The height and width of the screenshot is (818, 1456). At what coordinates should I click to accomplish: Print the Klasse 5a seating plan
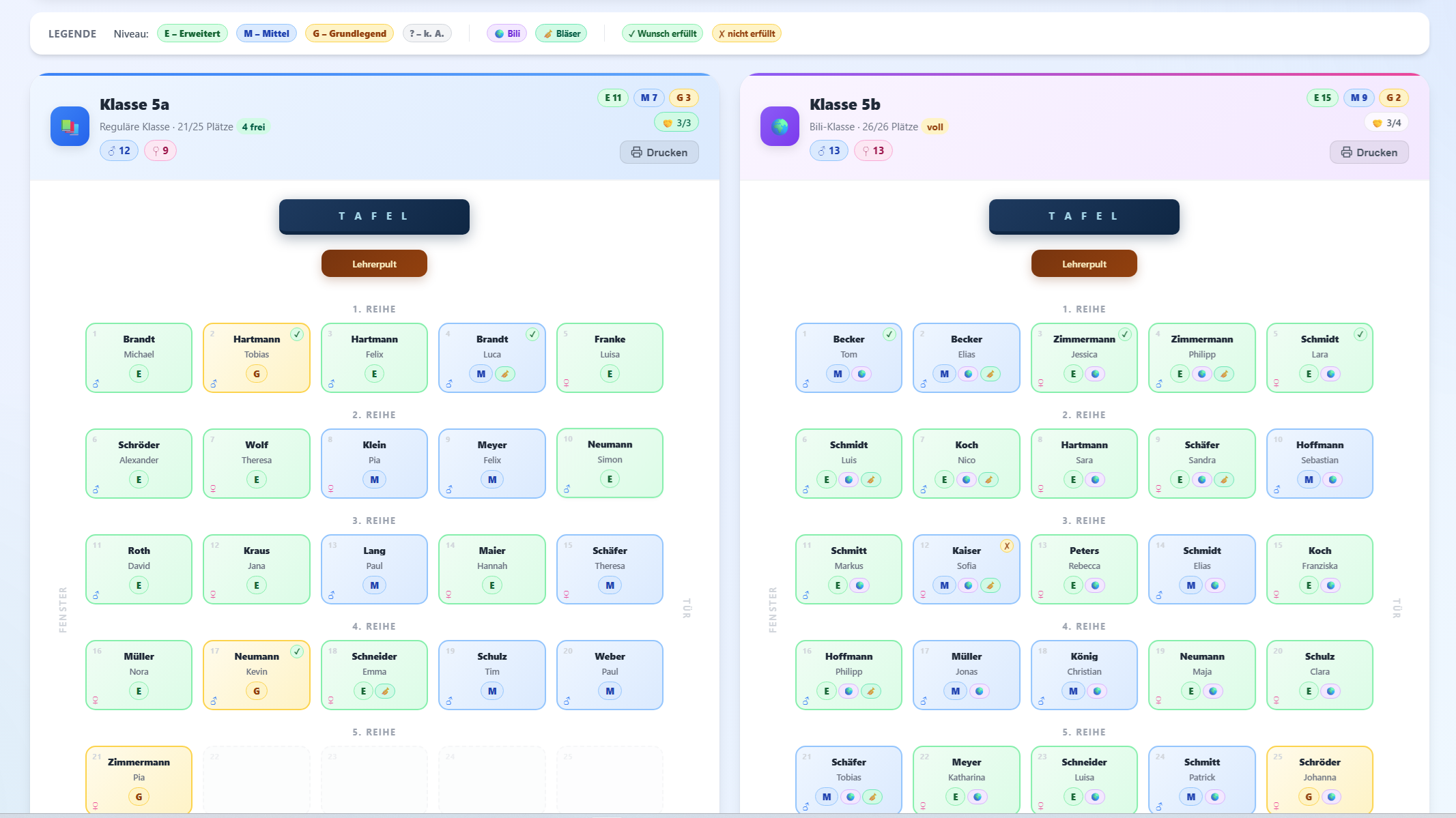click(659, 152)
